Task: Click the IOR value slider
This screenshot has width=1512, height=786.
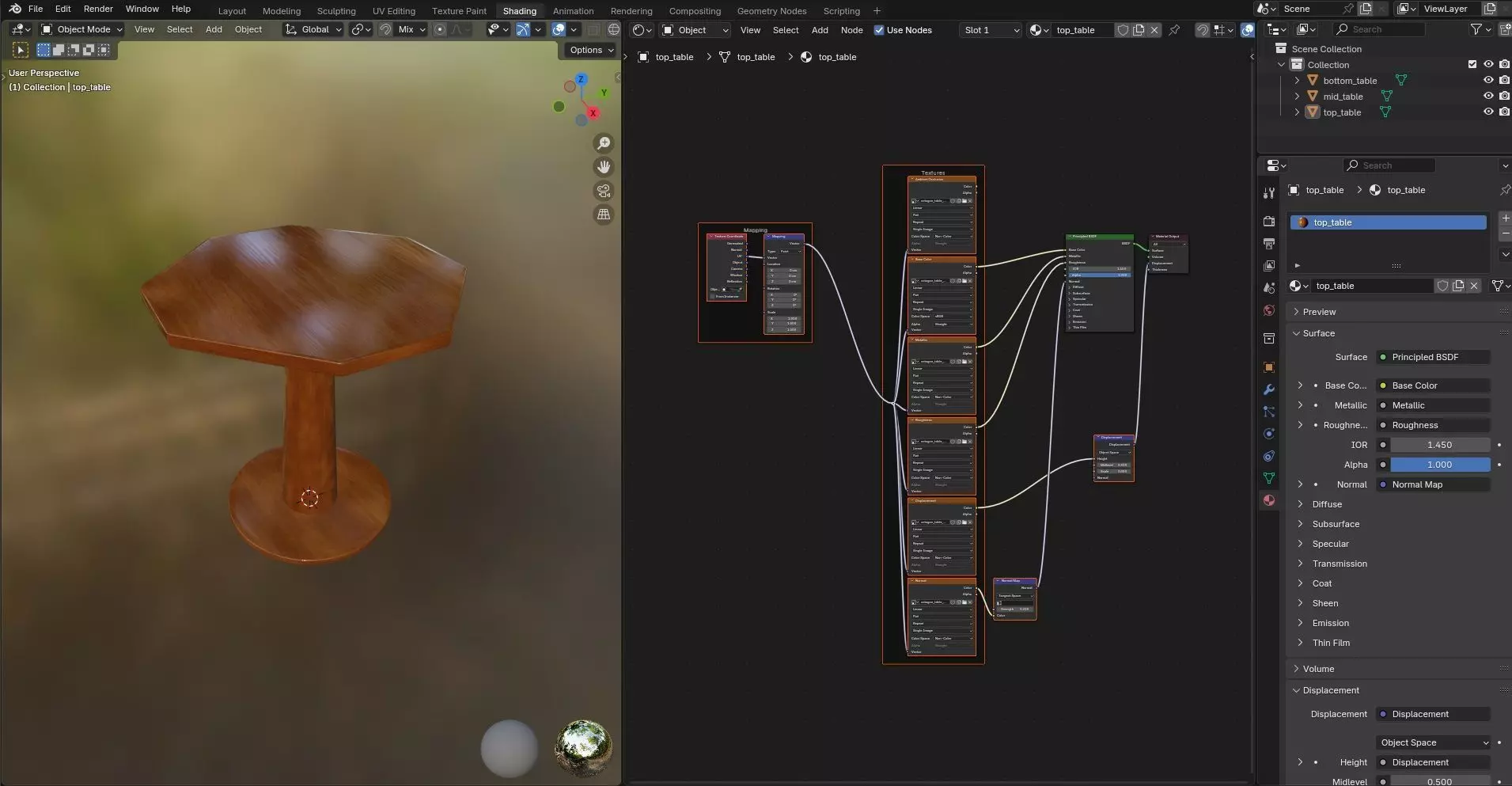Action: [x=1440, y=445]
